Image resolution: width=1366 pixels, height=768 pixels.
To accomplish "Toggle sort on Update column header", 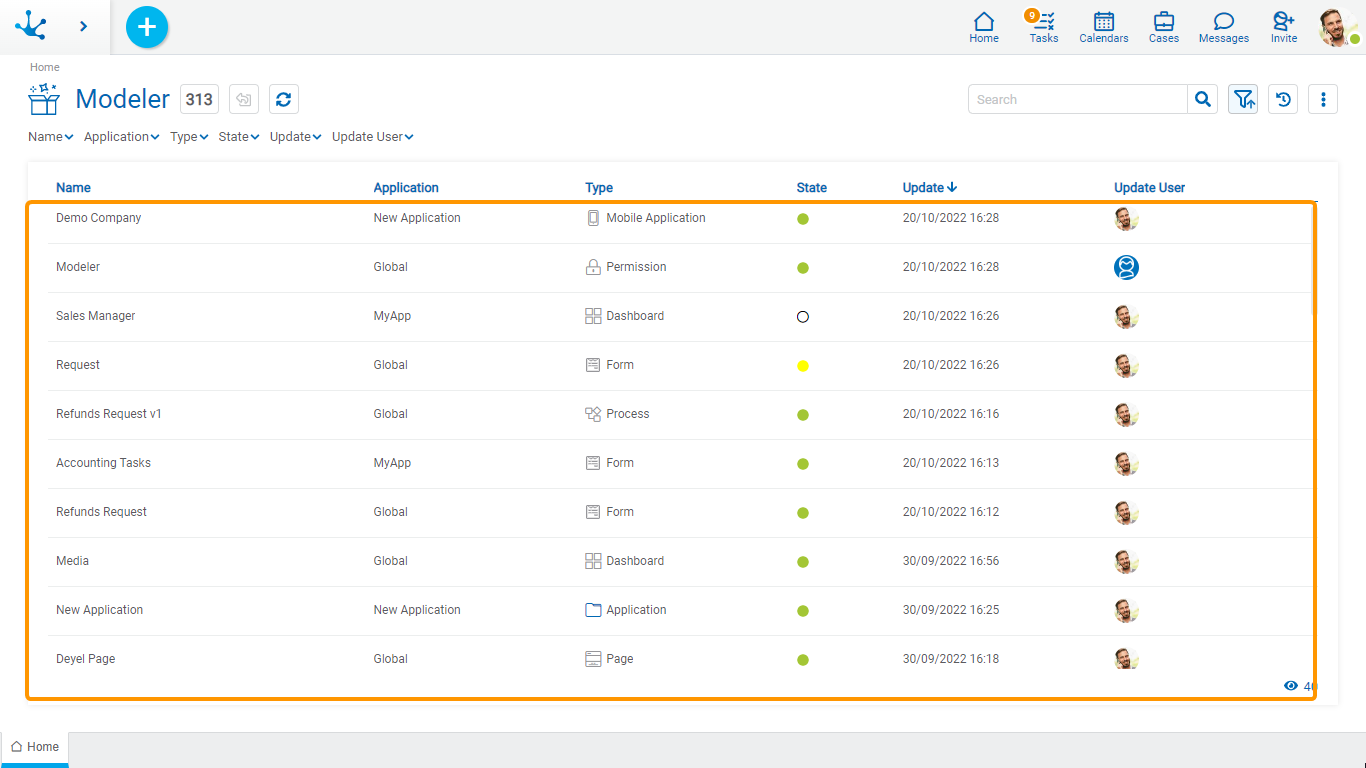I will [930, 188].
